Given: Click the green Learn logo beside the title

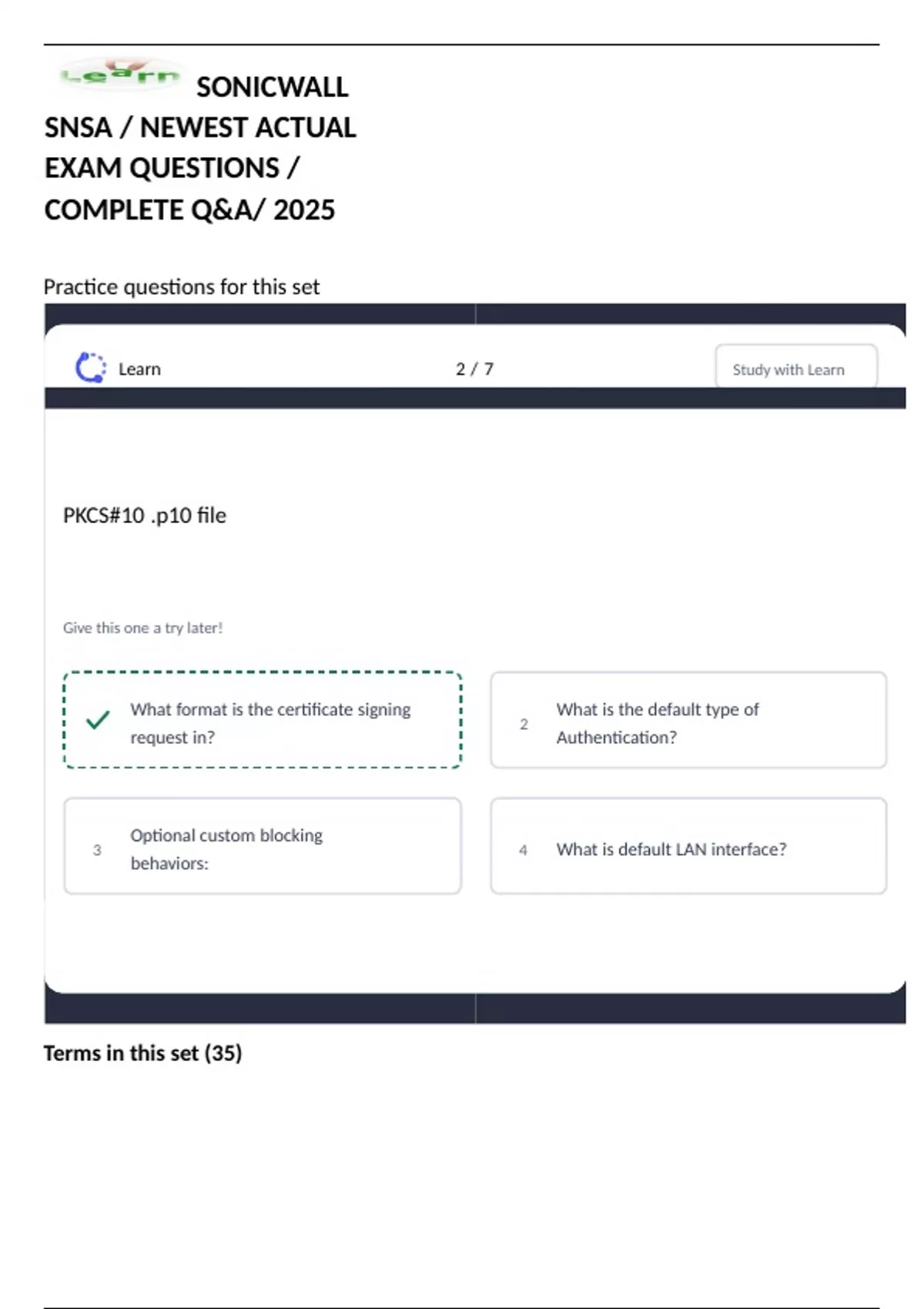Looking at the screenshot, I should pyautogui.click(x=119, y=75).
